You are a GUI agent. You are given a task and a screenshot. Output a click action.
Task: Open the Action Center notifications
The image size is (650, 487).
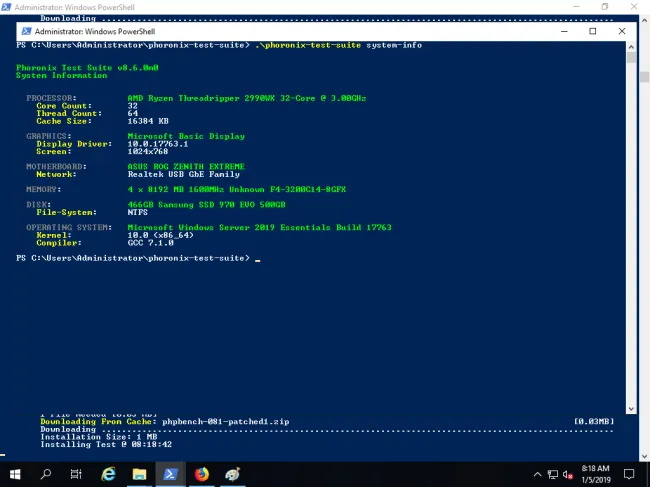click(629, 474)
